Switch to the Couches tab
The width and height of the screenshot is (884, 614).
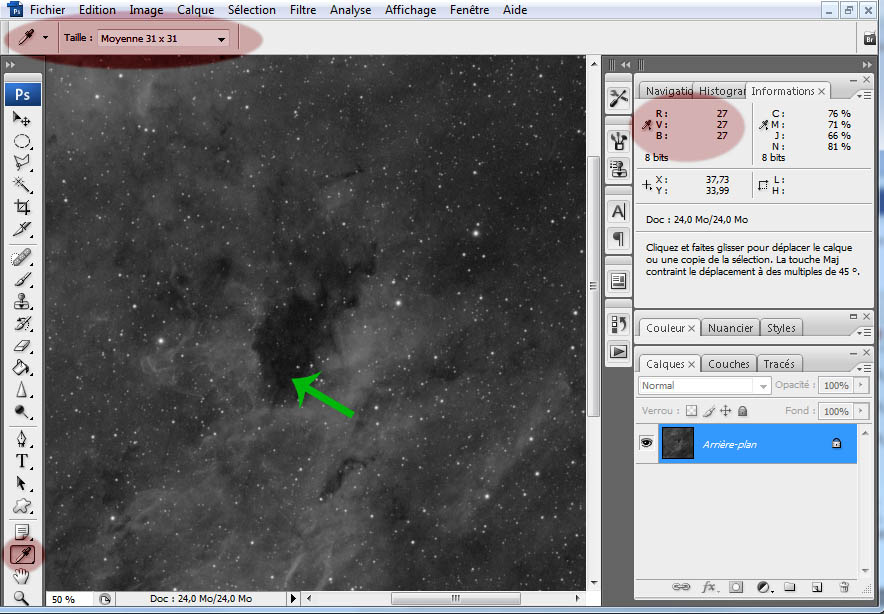pos(728,364)
